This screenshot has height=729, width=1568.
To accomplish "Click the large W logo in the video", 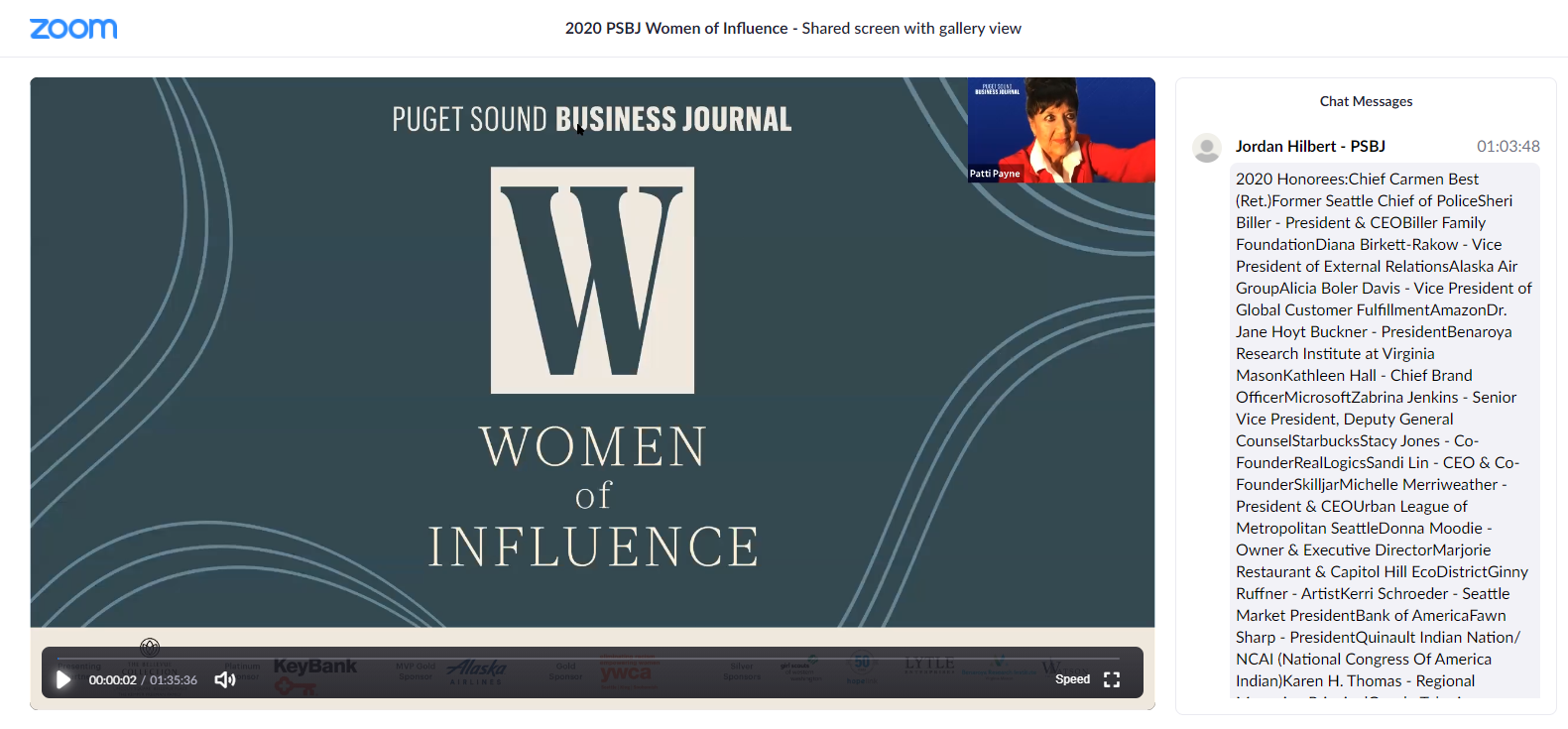I will (593, 280).
